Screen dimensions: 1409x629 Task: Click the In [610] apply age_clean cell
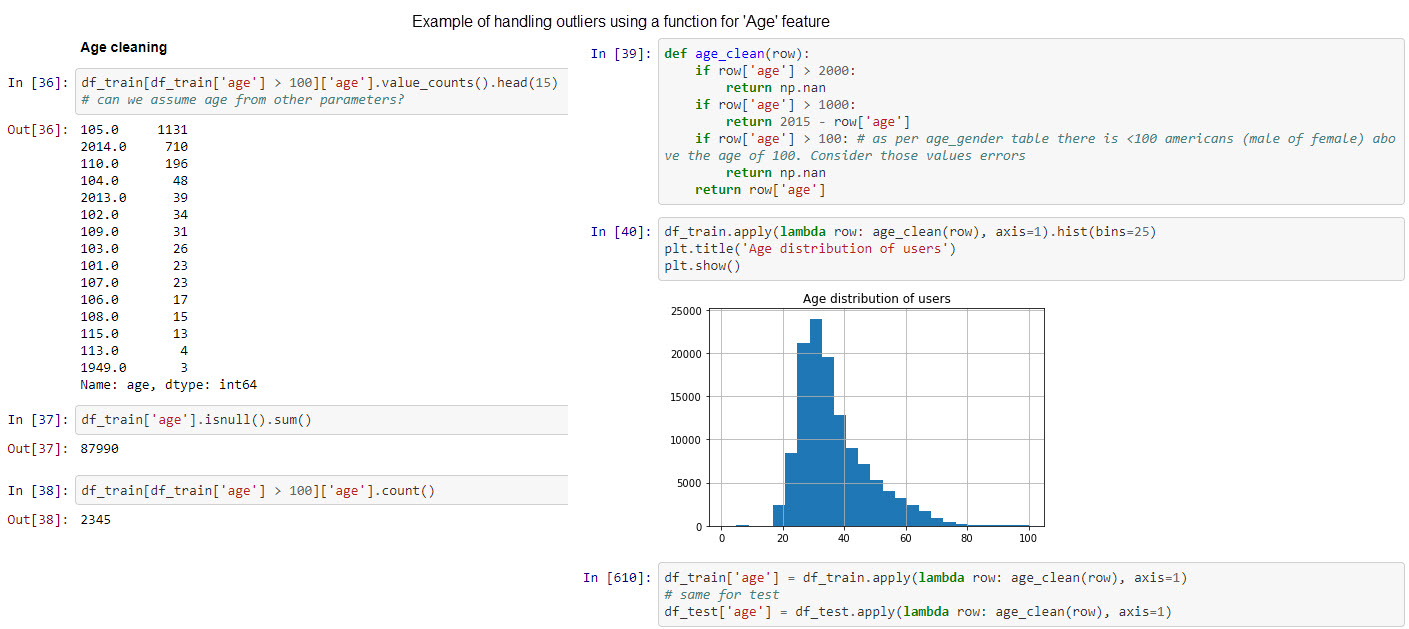click(x=1031, y=594)
